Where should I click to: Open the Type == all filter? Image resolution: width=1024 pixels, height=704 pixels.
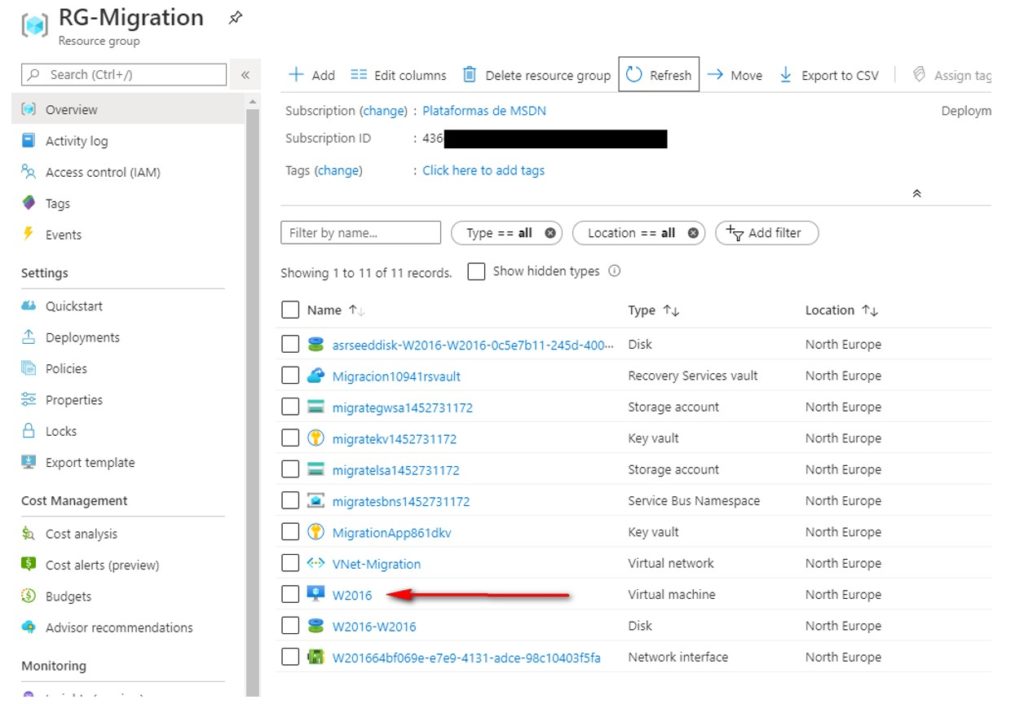click(x=500, y=233)
